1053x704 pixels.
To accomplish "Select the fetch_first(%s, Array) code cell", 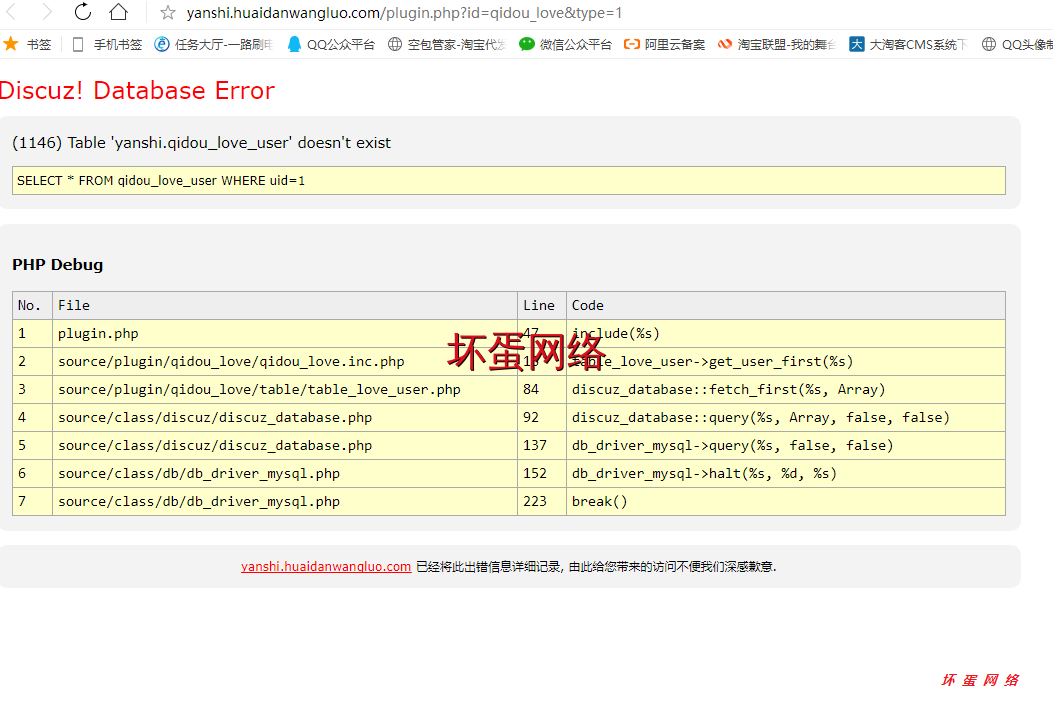I will click(x=786, y=390).
